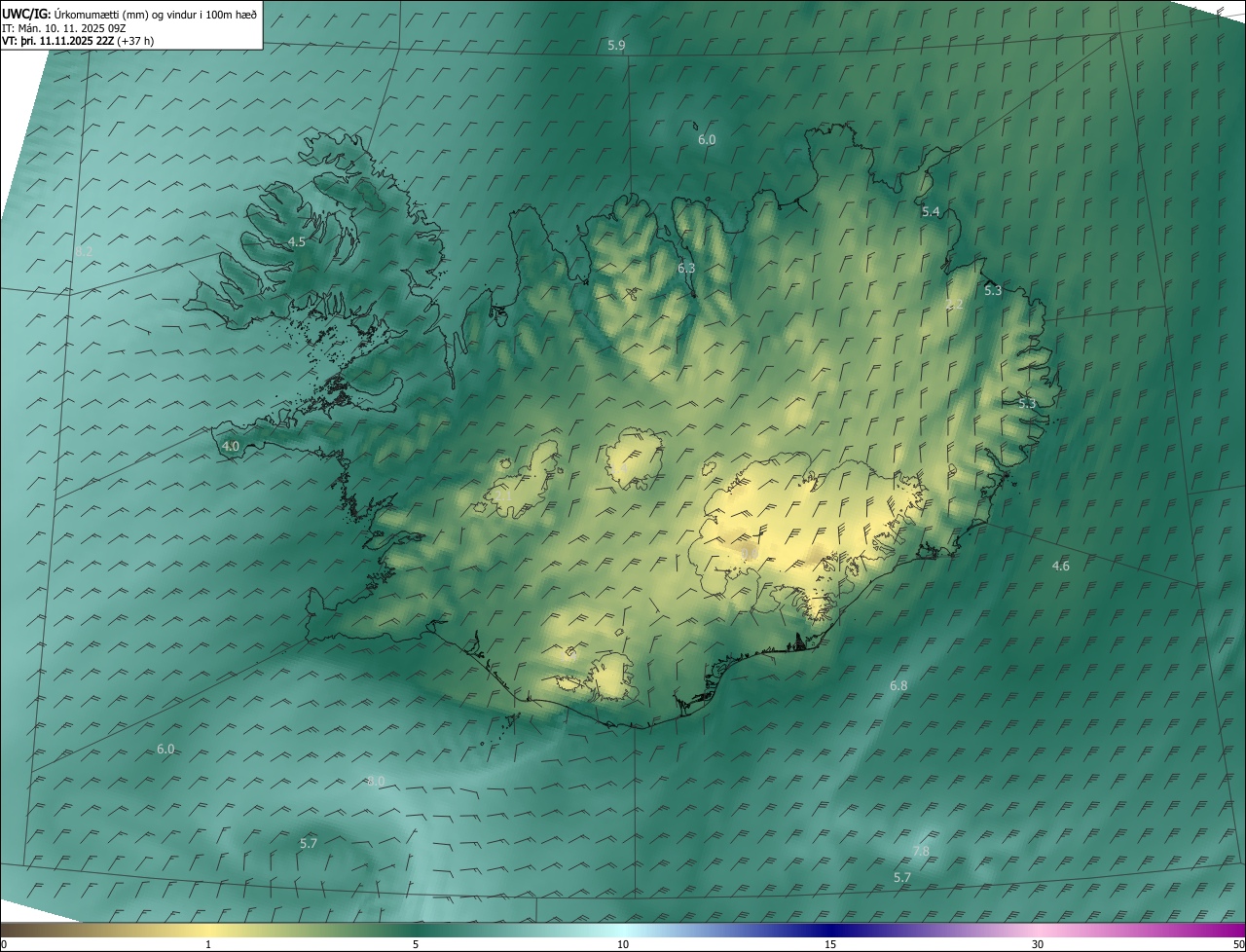This screenshot has height=952, width=1246.
Task: Click inside the Mýrdalsjökull glacier outline
Action: pyautogui.click(x=610, y=677)
